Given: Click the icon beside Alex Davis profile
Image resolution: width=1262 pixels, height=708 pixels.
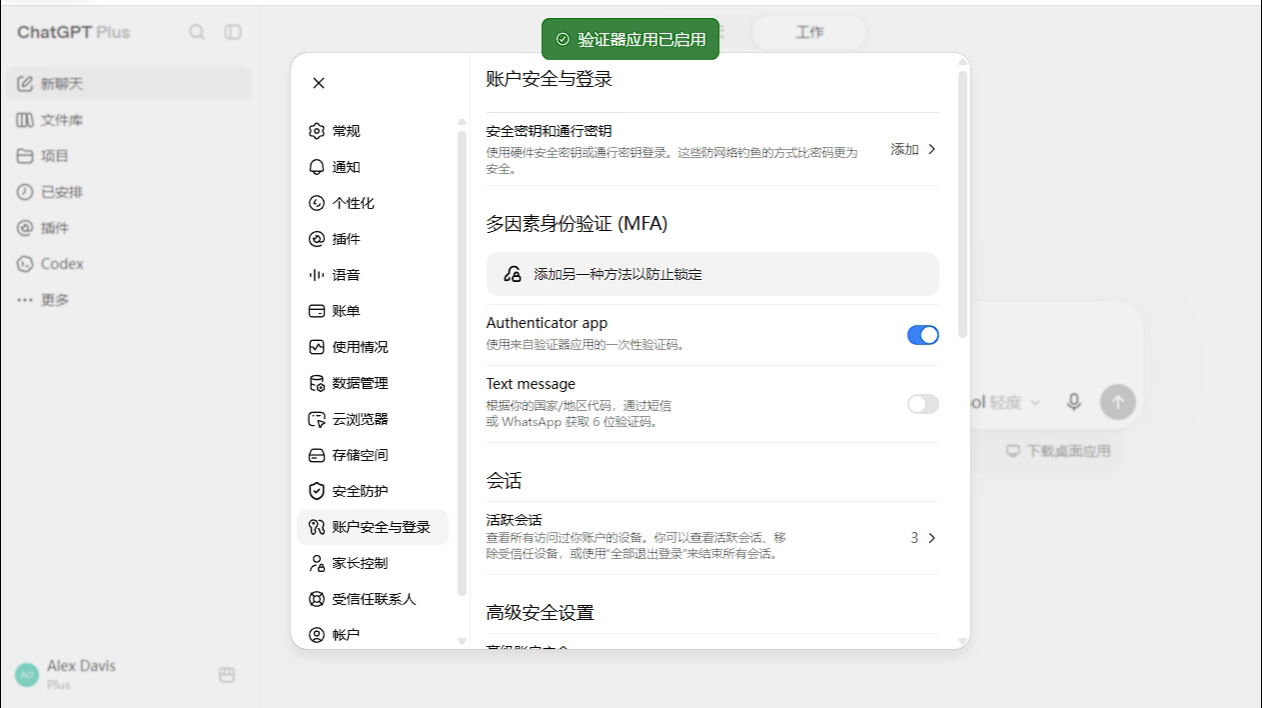Looking at the screenshot, I should tap(227, 675).
